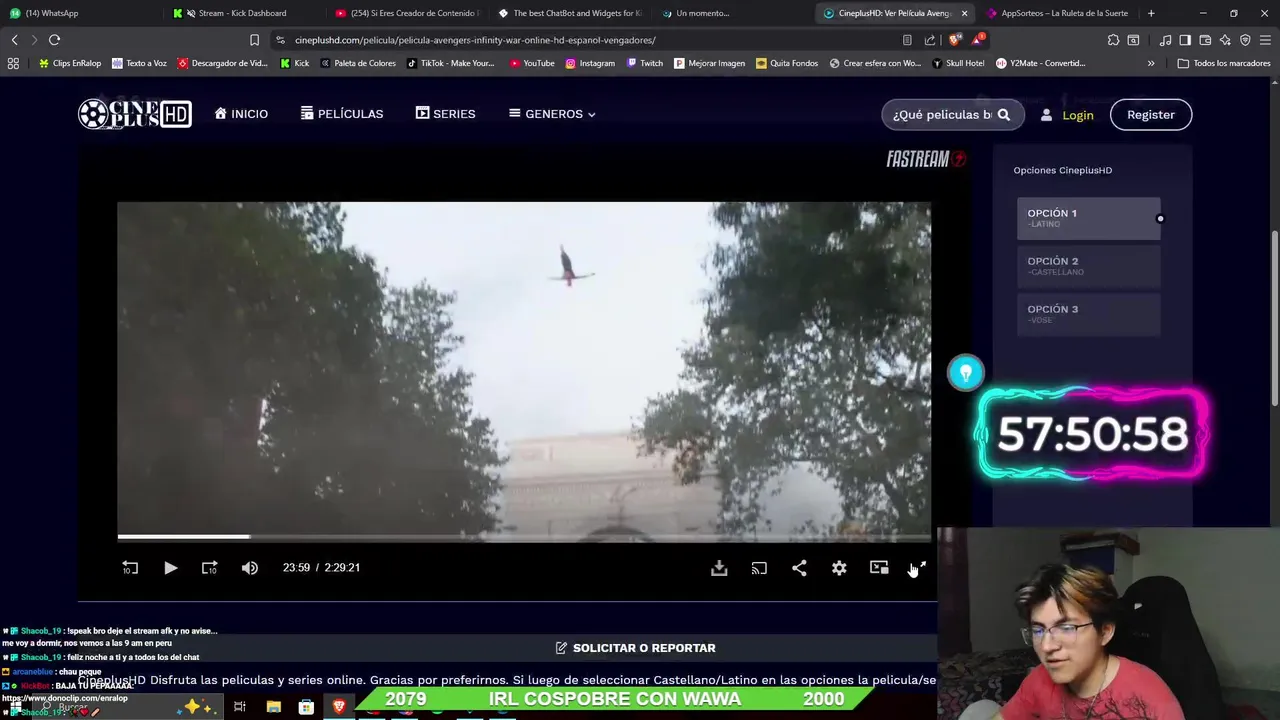Expand the GENEROS dropdown menu

[552, 114]
